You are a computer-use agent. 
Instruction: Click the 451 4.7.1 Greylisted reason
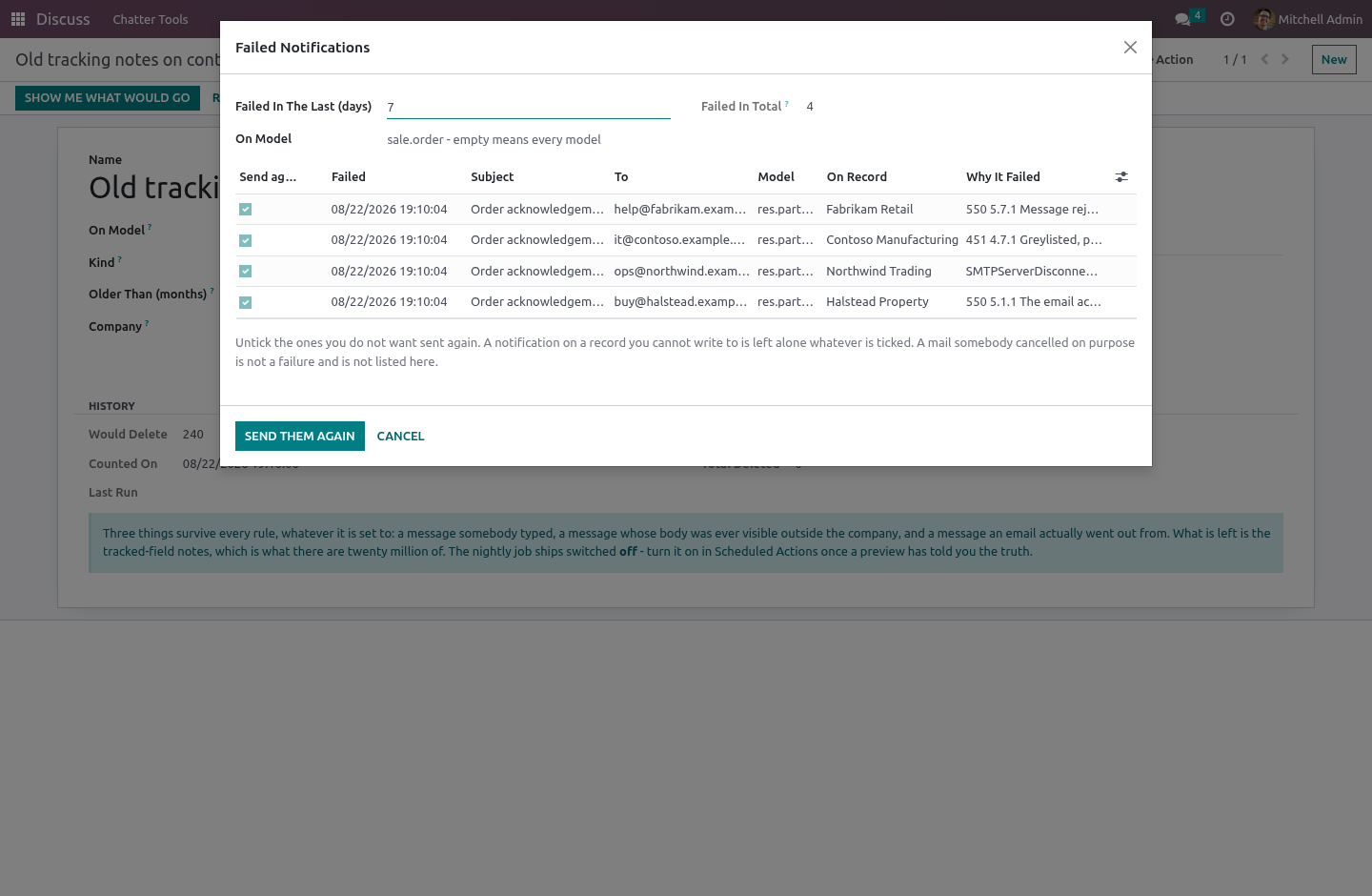click(1034, 240)
